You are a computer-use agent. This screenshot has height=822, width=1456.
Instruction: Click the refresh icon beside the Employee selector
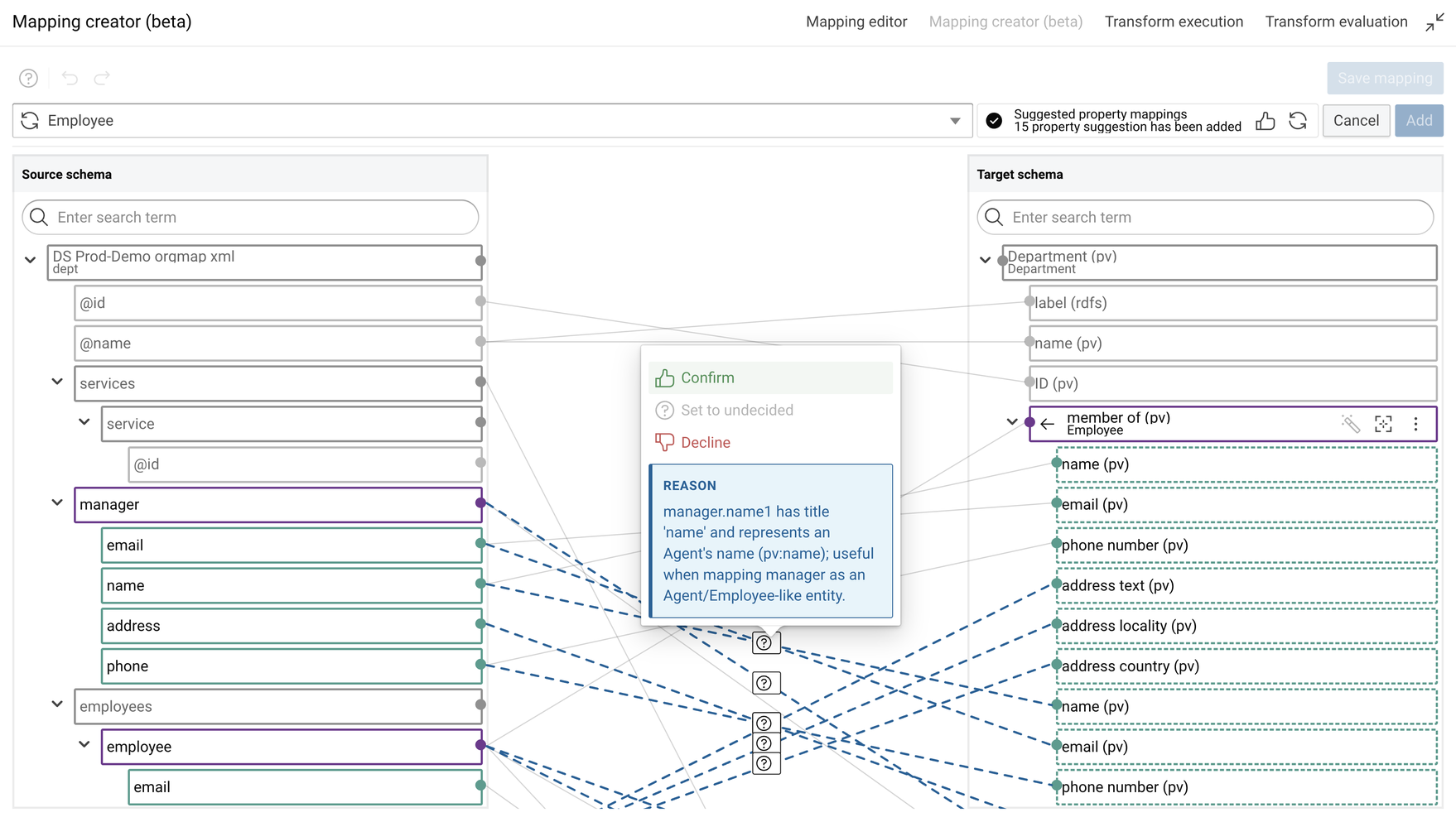tap(30, 120)
